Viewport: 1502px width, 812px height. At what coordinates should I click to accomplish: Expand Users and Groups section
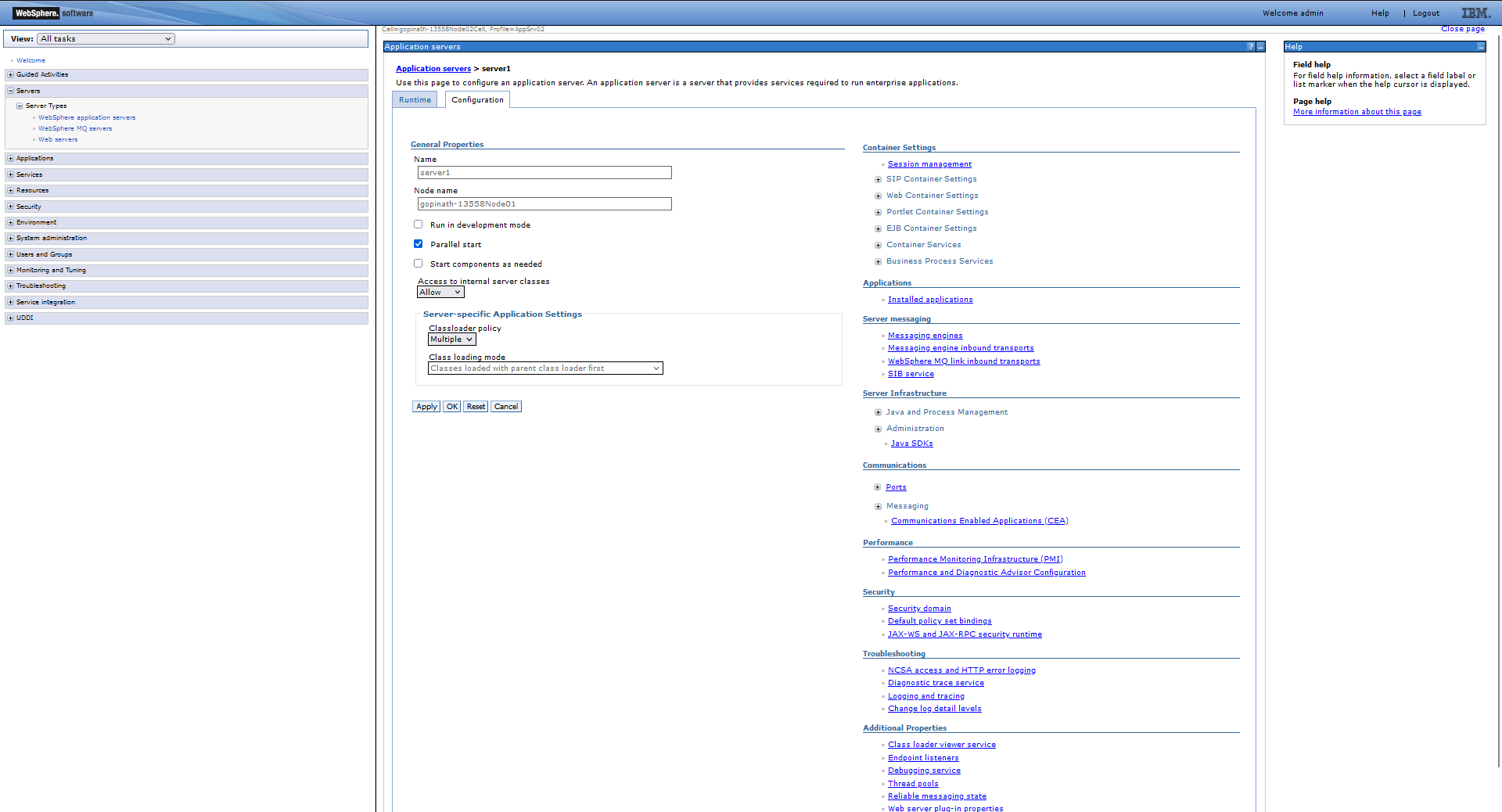(x=10, y=255)
